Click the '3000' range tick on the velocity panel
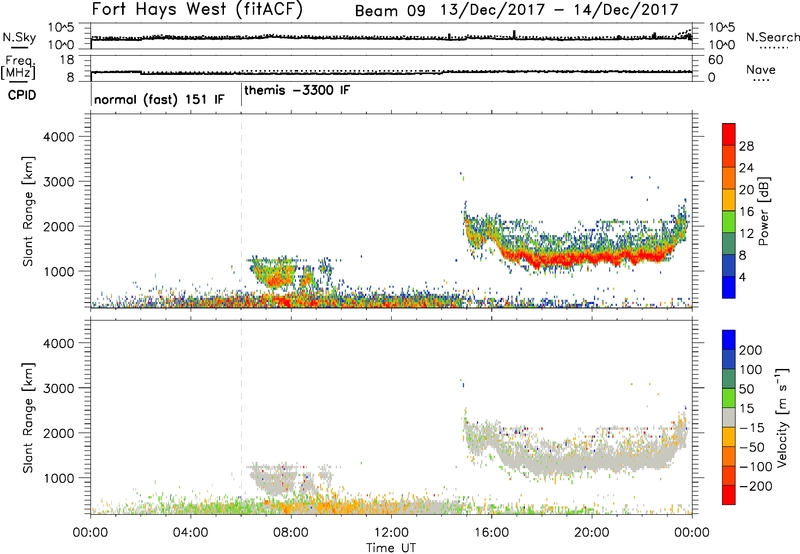The width and height of the screenshot is (800, 554). click(x=59, y=388)
